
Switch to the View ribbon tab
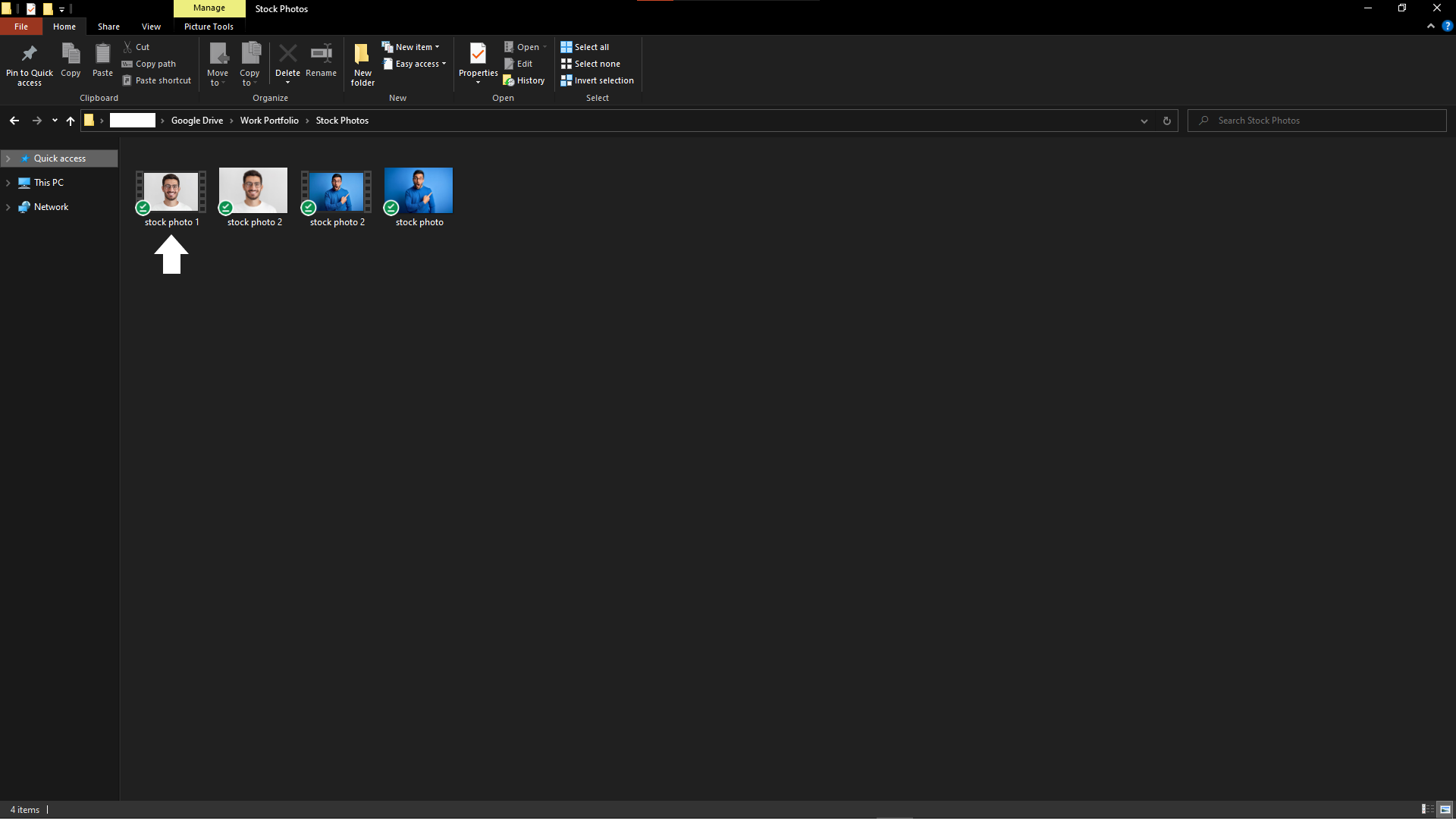(151, 27)
